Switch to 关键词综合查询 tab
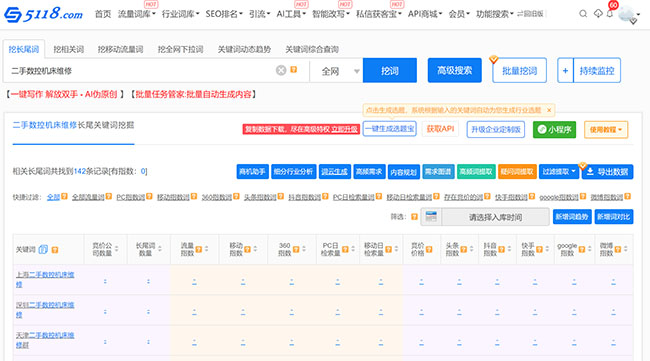The height and width of the screenshot is (361, 650). click(312, 49)
